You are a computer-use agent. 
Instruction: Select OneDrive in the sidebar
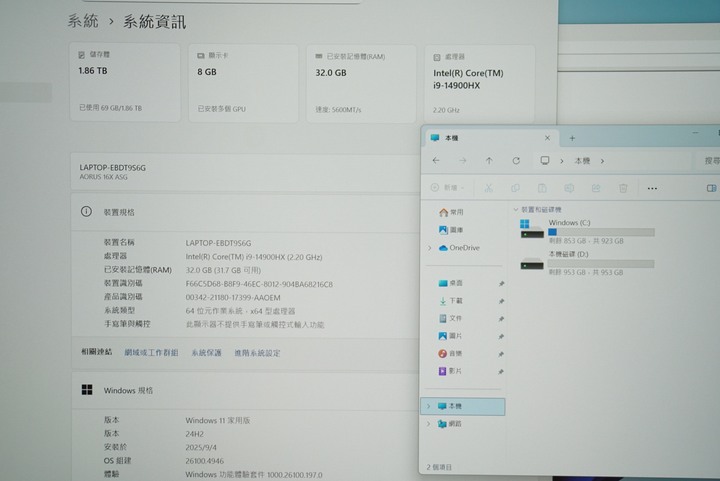[x=459, y=248]
